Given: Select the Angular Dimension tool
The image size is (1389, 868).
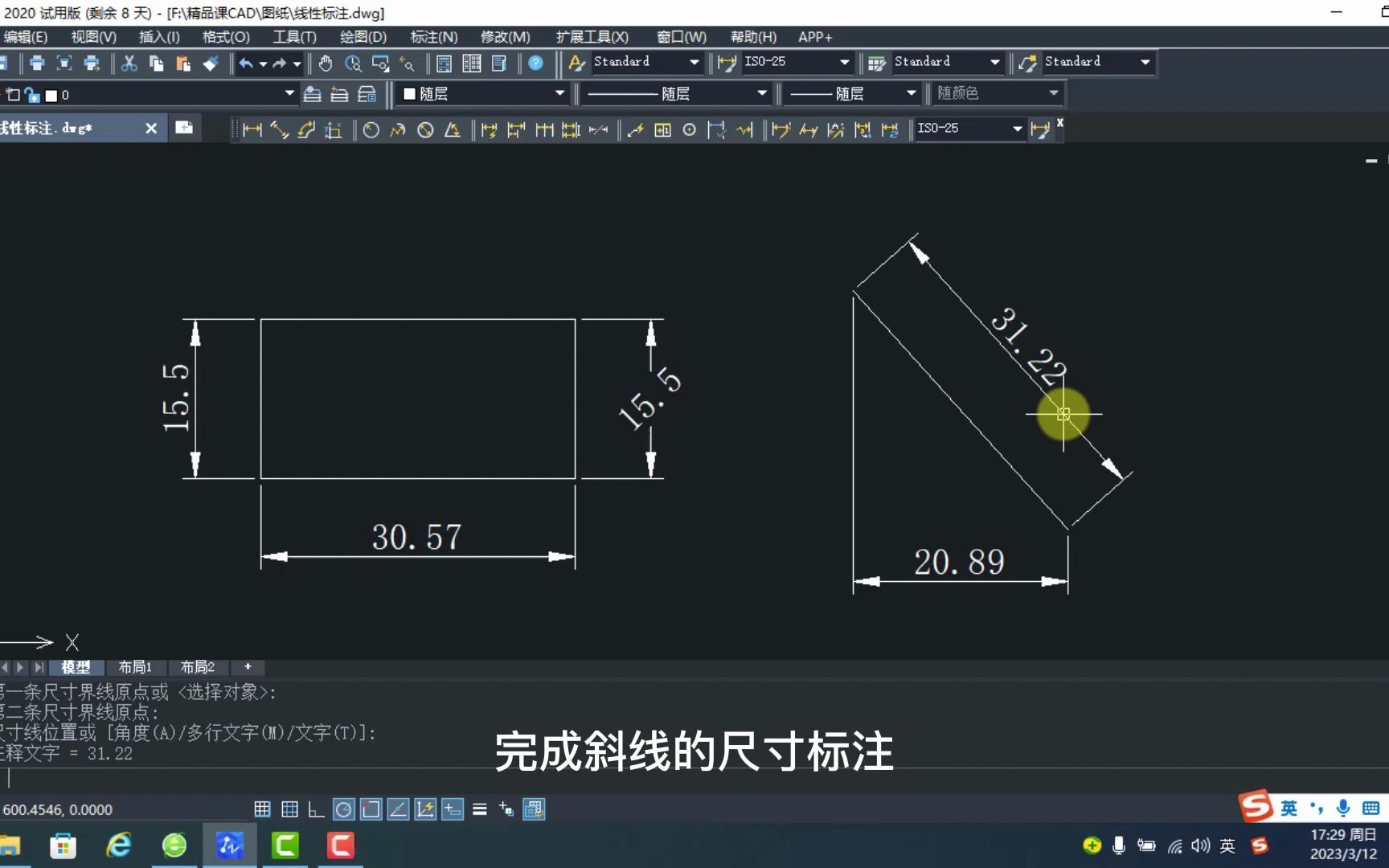Looking at the screenshot, I should tap(453, 129).
